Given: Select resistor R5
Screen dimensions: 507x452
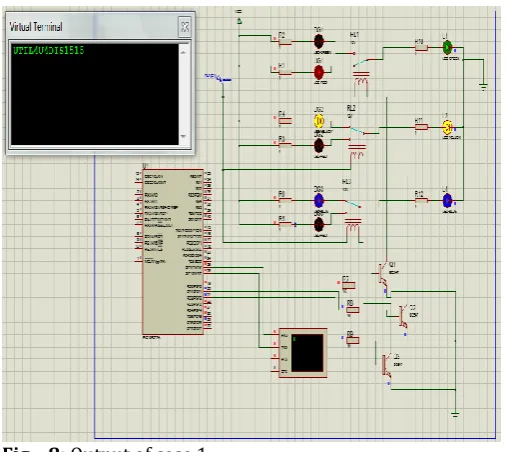Looking at the screenshot, I should [x=285, y=224].
